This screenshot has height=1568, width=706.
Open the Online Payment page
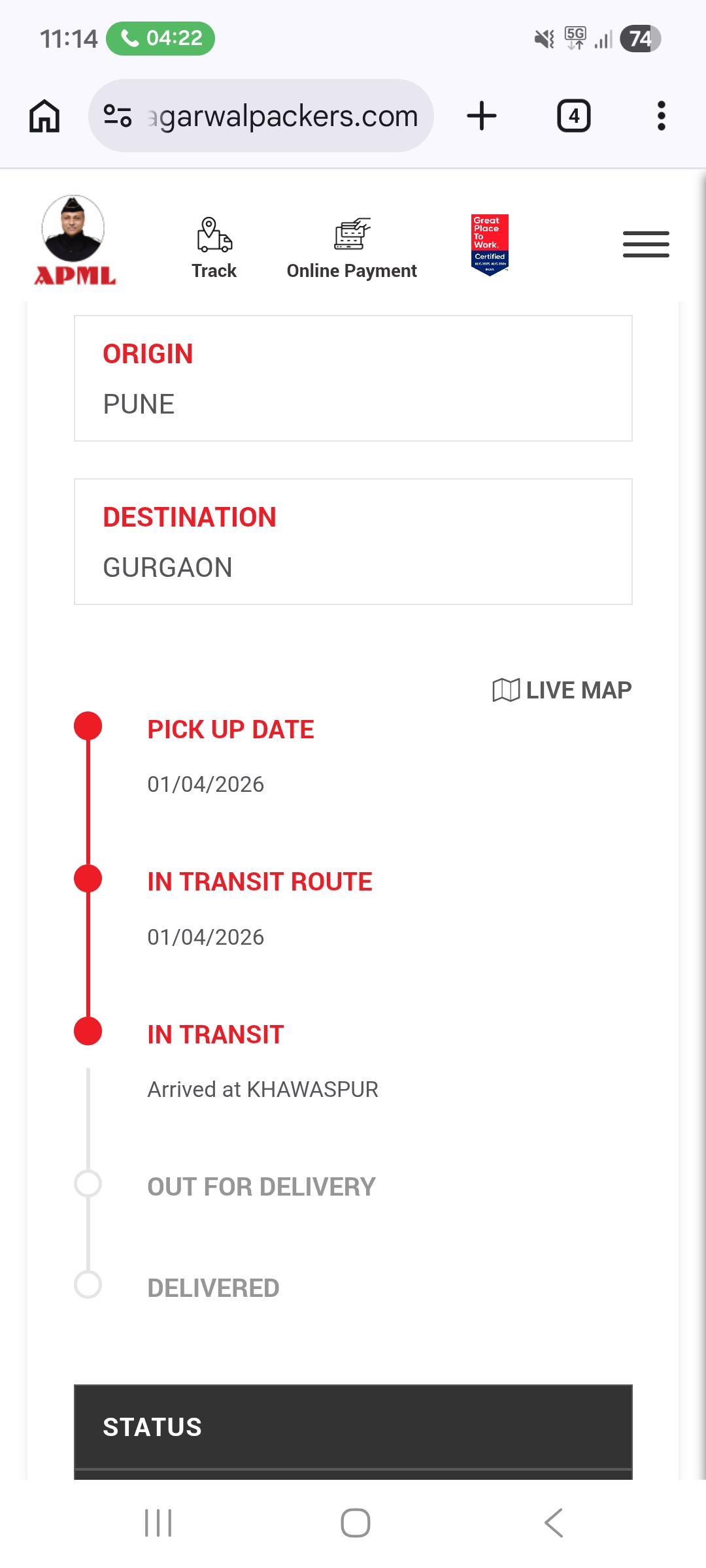352,248
